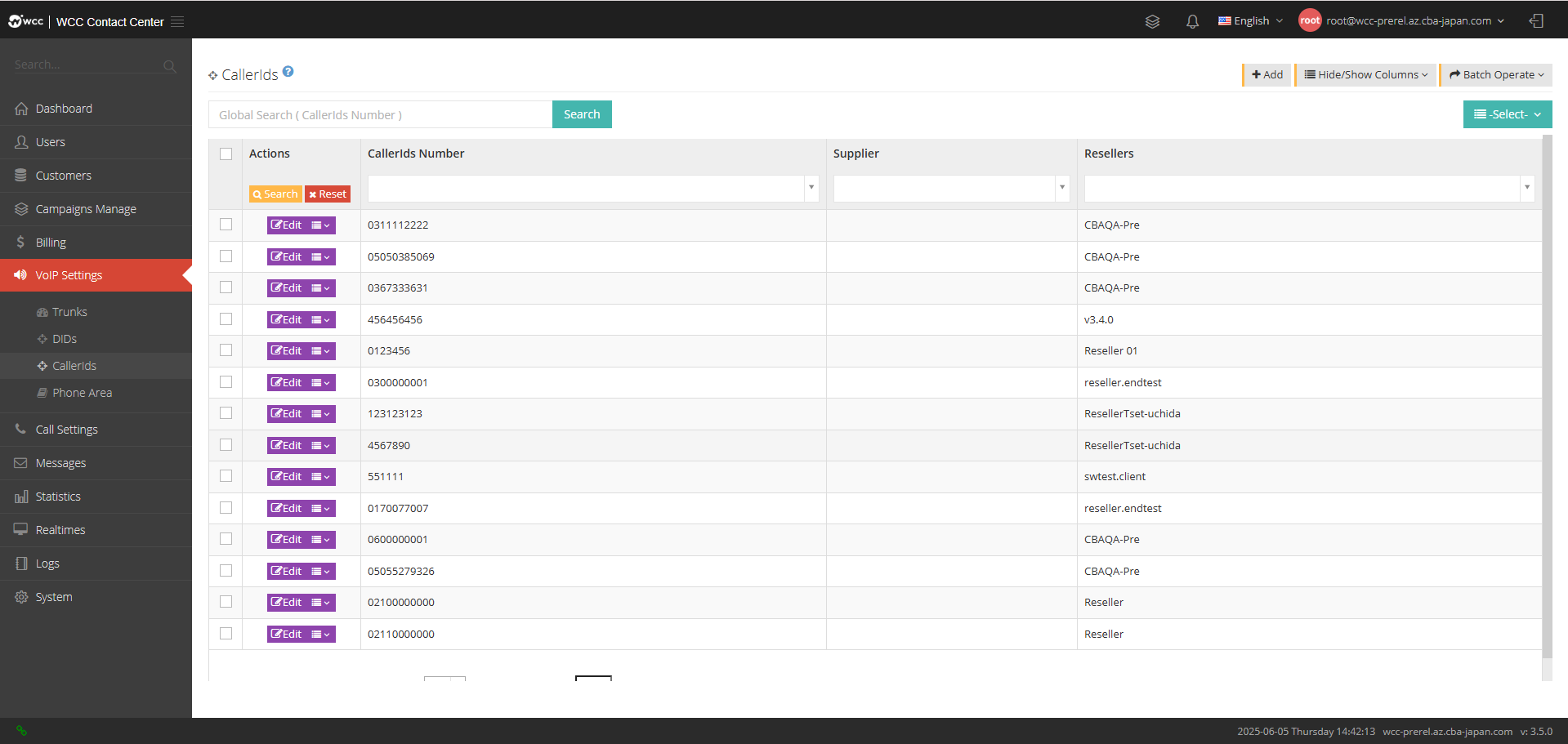Check the row for 05050385069
The image size is (1568, 744).
pyautogui.click(x=226, y=256)
